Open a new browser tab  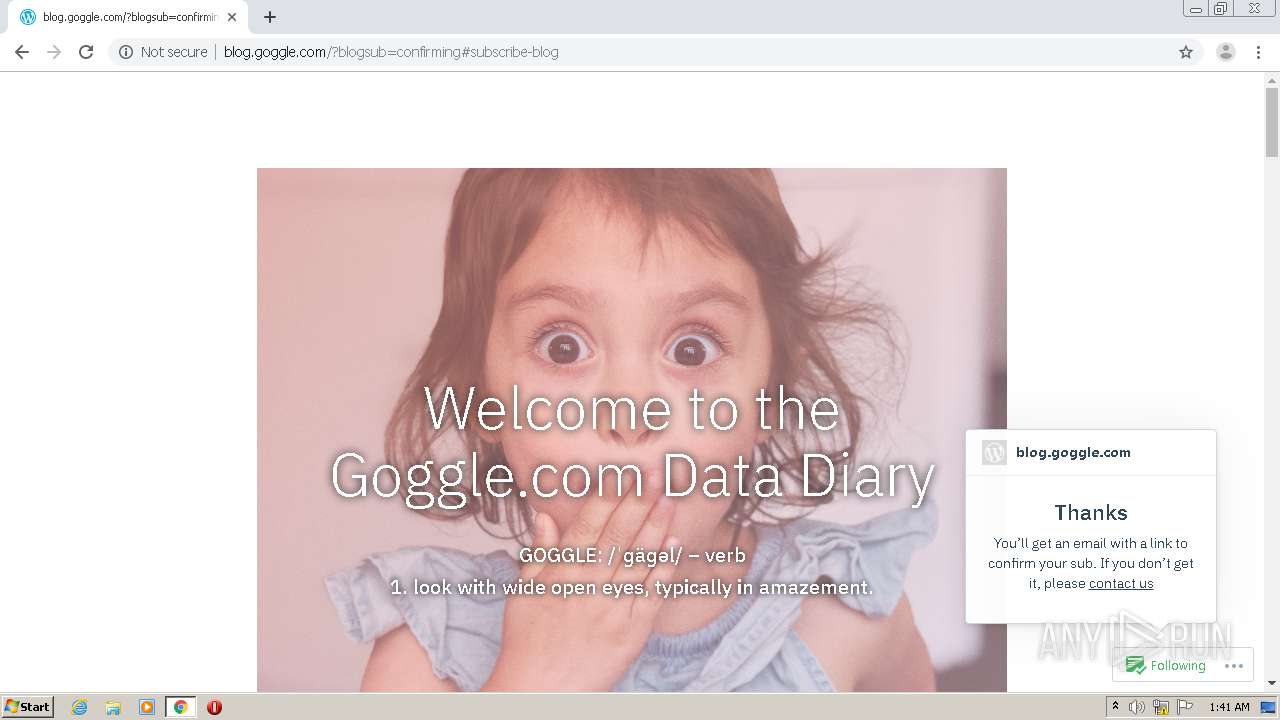click(270, 17)
